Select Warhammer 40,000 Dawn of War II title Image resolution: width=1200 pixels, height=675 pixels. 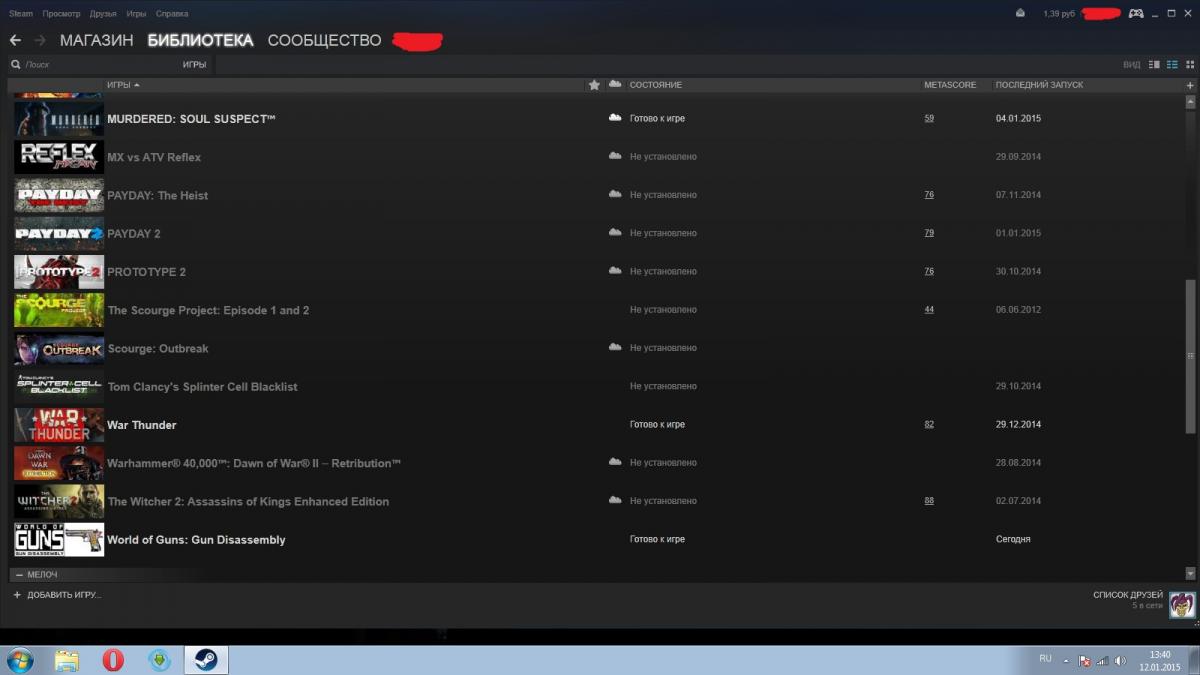click(254, 463)
